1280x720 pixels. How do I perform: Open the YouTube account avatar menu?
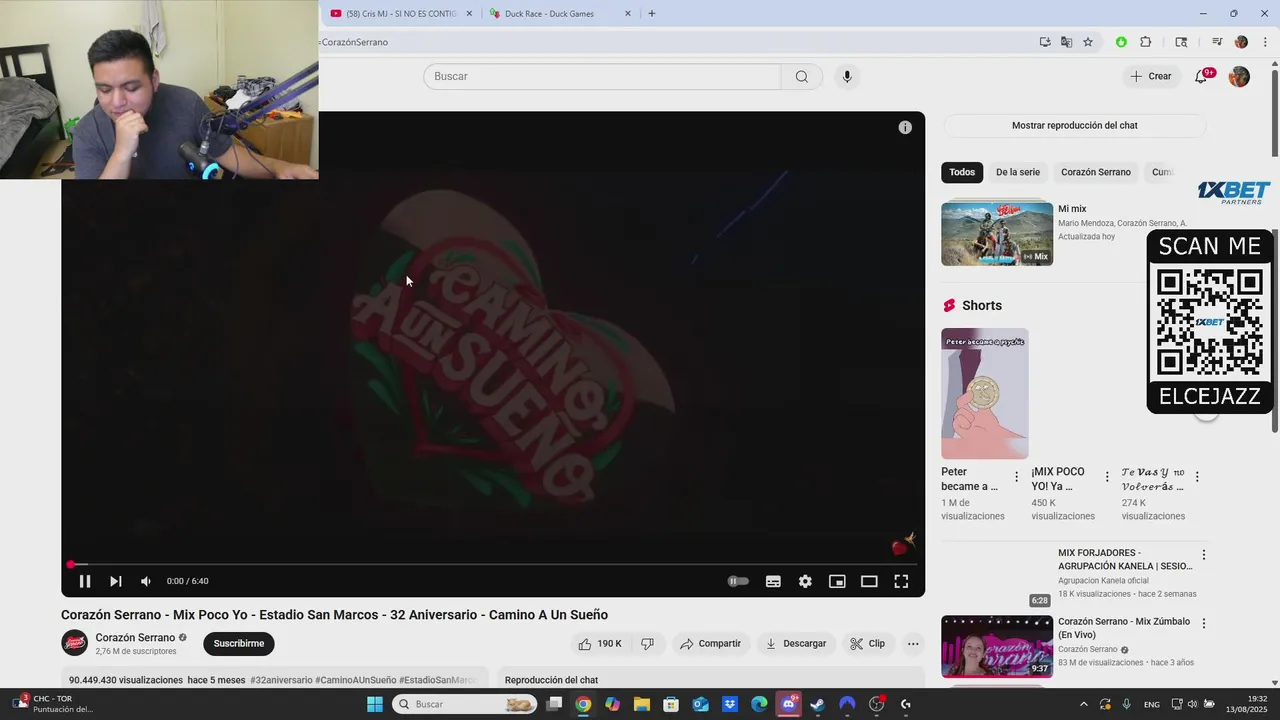pos(1239,77)
